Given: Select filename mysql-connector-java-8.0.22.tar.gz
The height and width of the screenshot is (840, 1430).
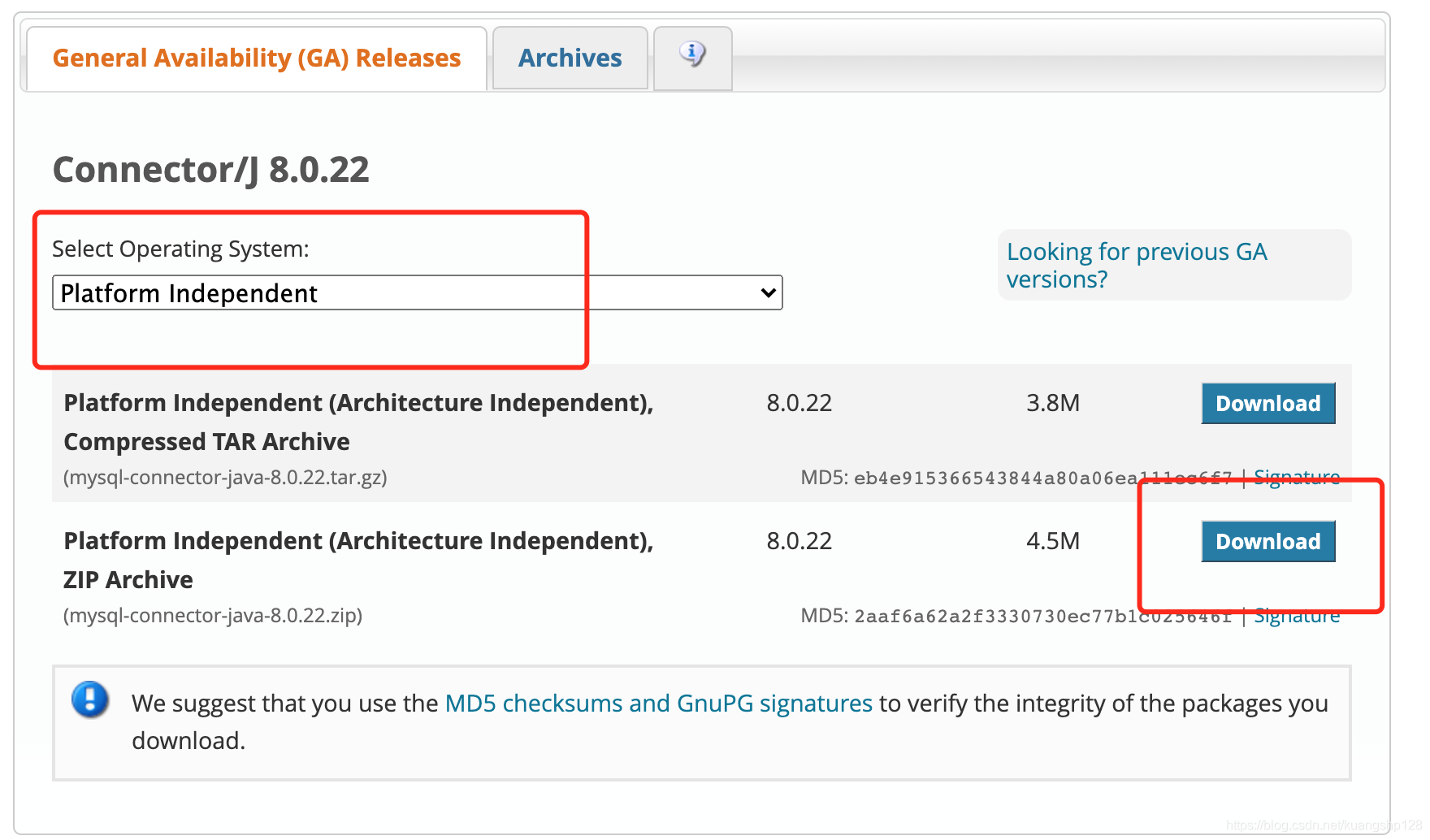Looking at the screenshot, I should click(225, 477).
